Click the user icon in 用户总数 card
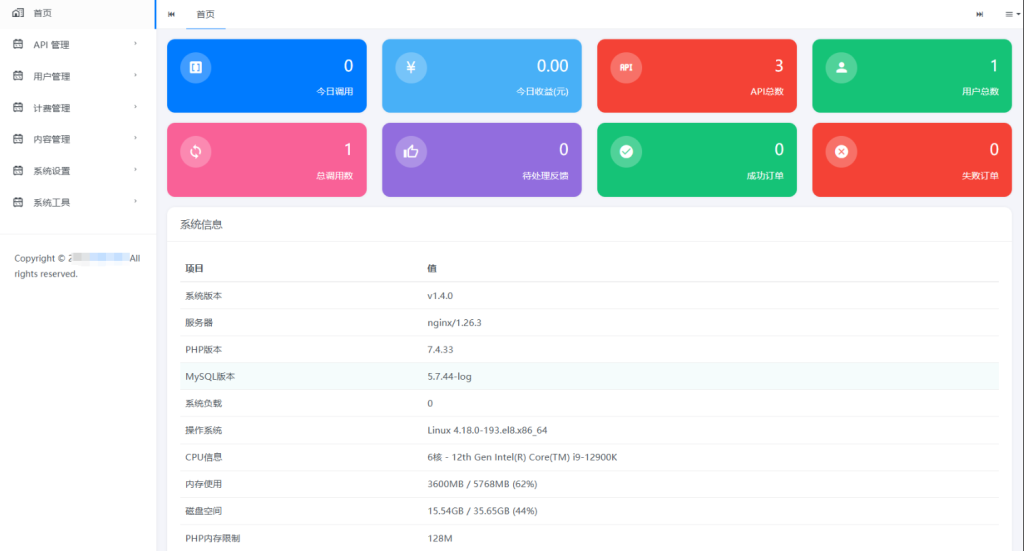1024x551 pixels. click(x=841, y=67)
